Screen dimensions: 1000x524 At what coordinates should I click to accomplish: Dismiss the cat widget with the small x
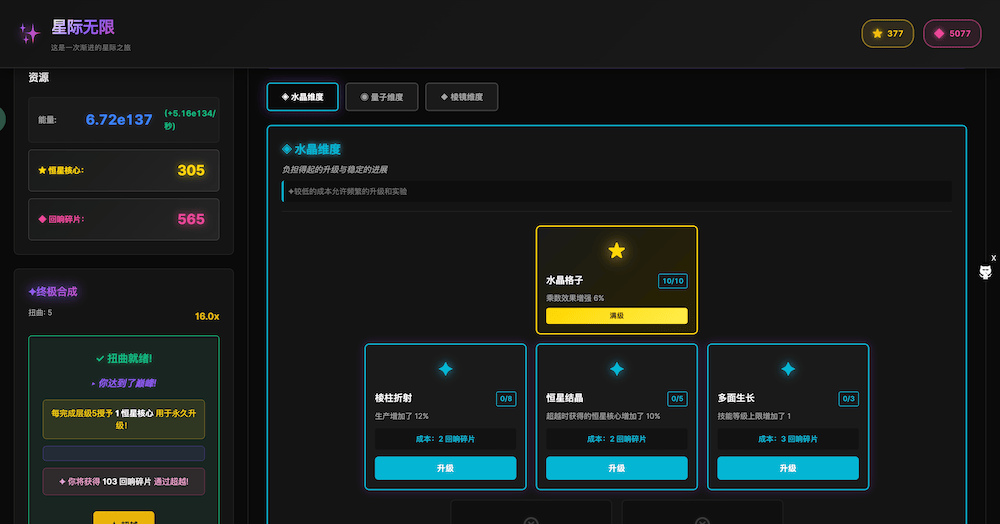coord(993,258)
